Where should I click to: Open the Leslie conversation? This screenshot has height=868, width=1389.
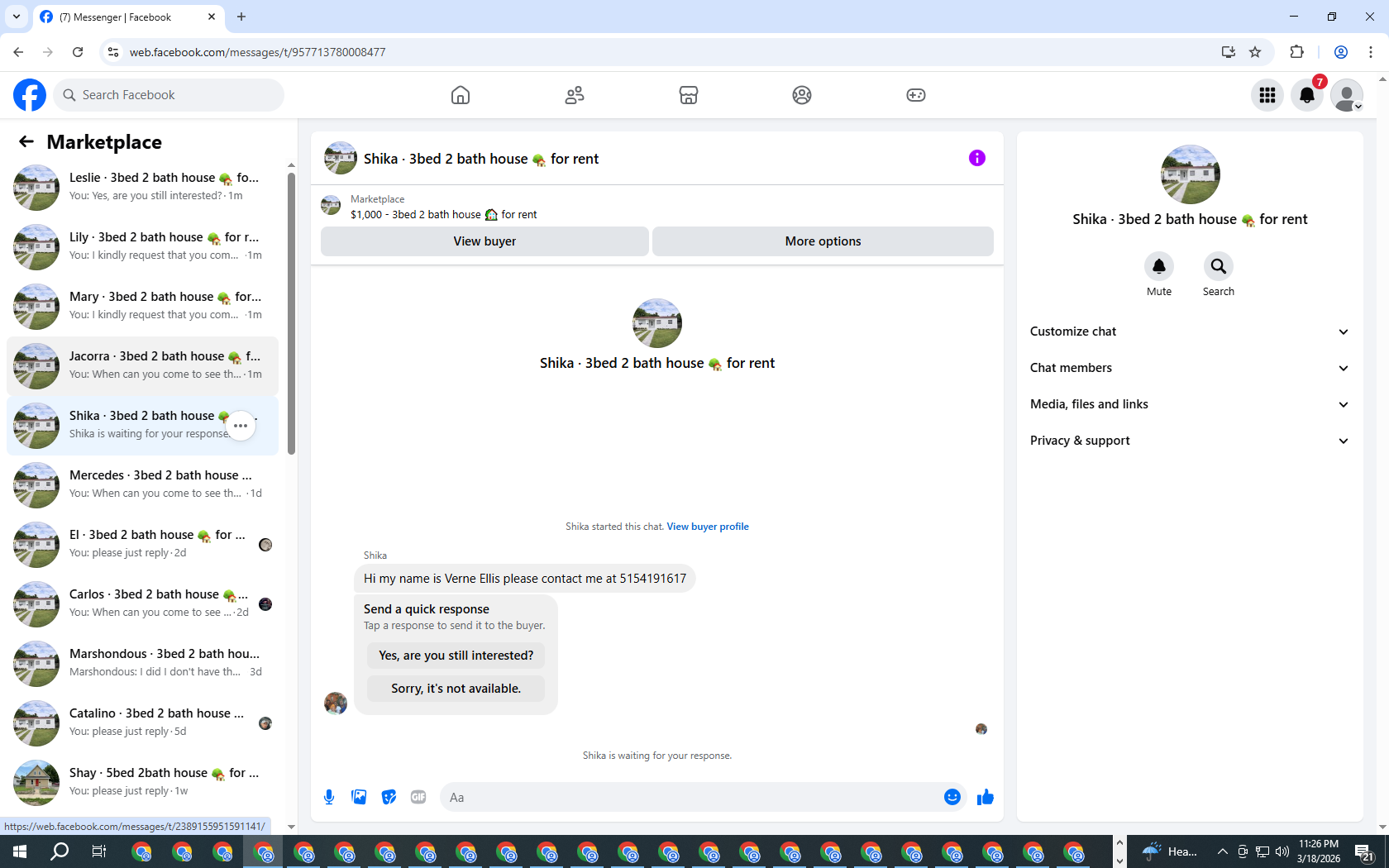pyautogui.click(x=142, y=187)
